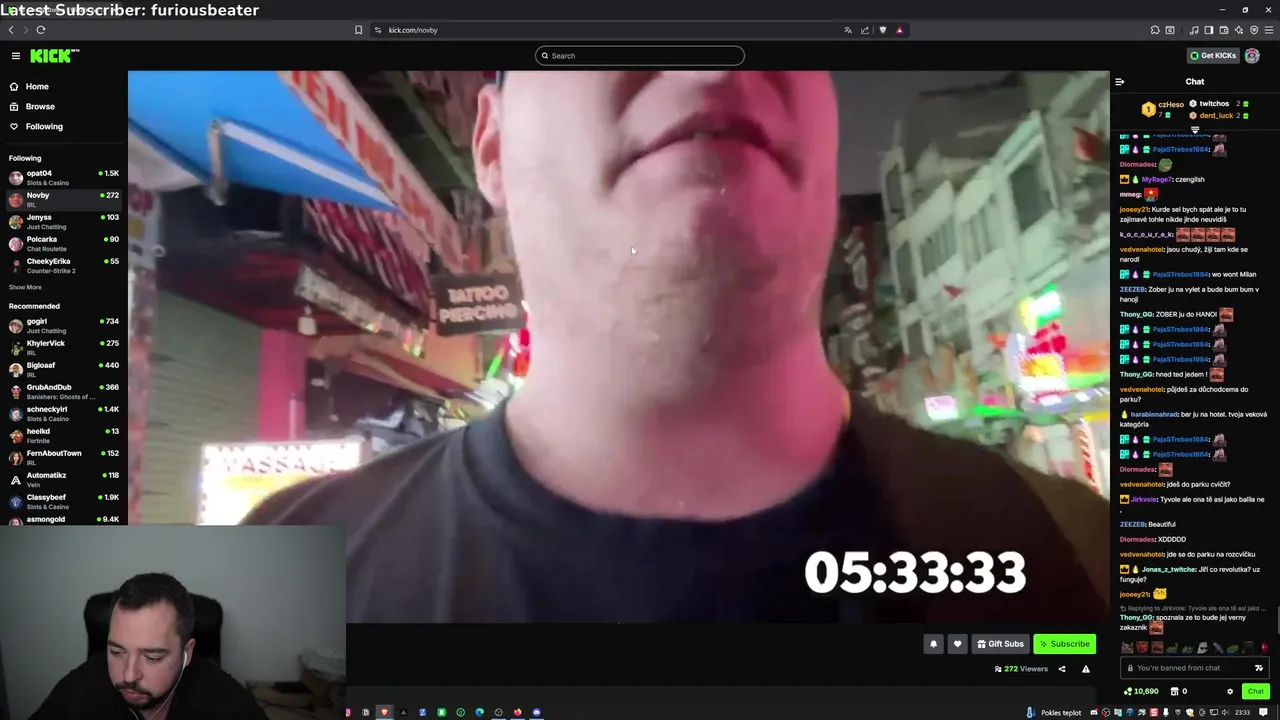
Task: Expand the gift leaderboard handle
Action: [x=1195, y=129]
